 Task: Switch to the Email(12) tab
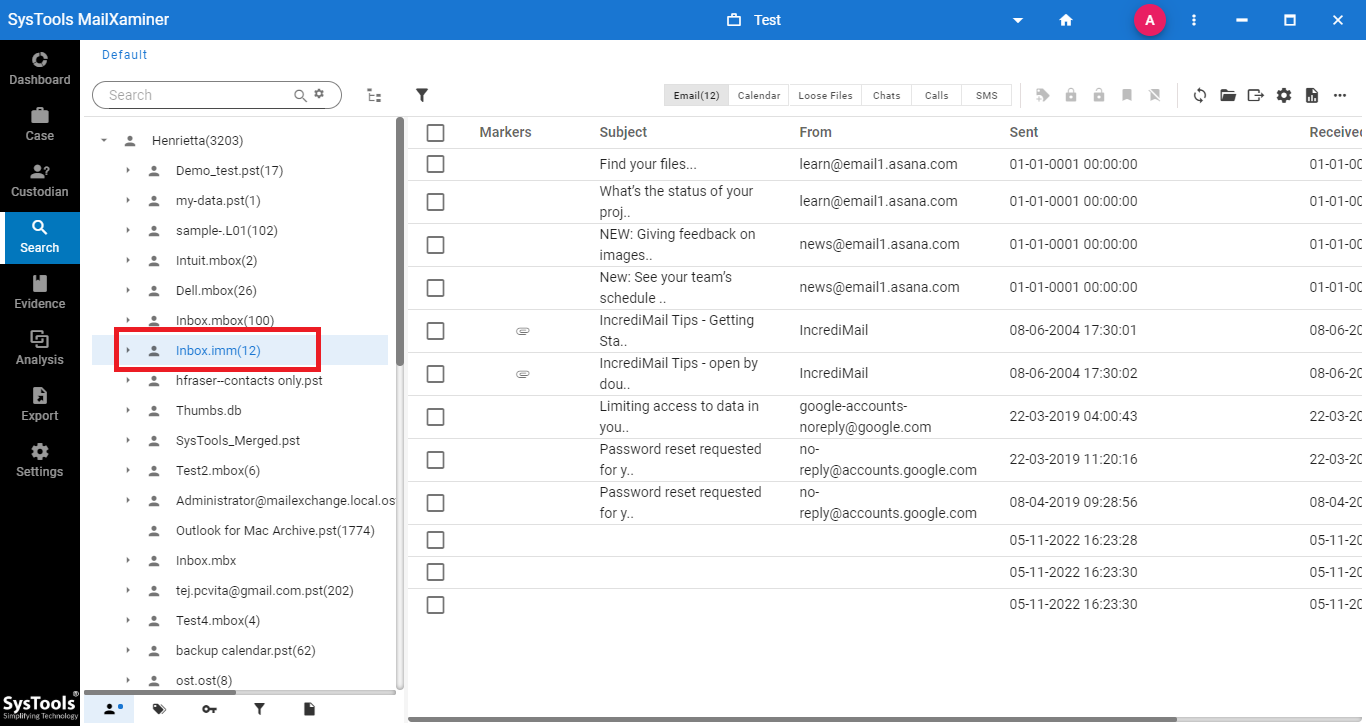click(696, 95)
